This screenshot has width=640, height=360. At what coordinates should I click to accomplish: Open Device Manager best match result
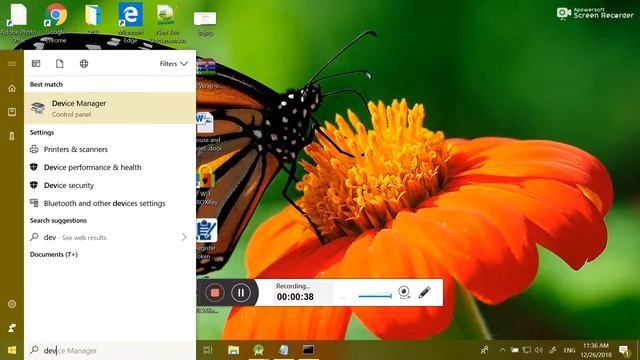pos(110,108)
